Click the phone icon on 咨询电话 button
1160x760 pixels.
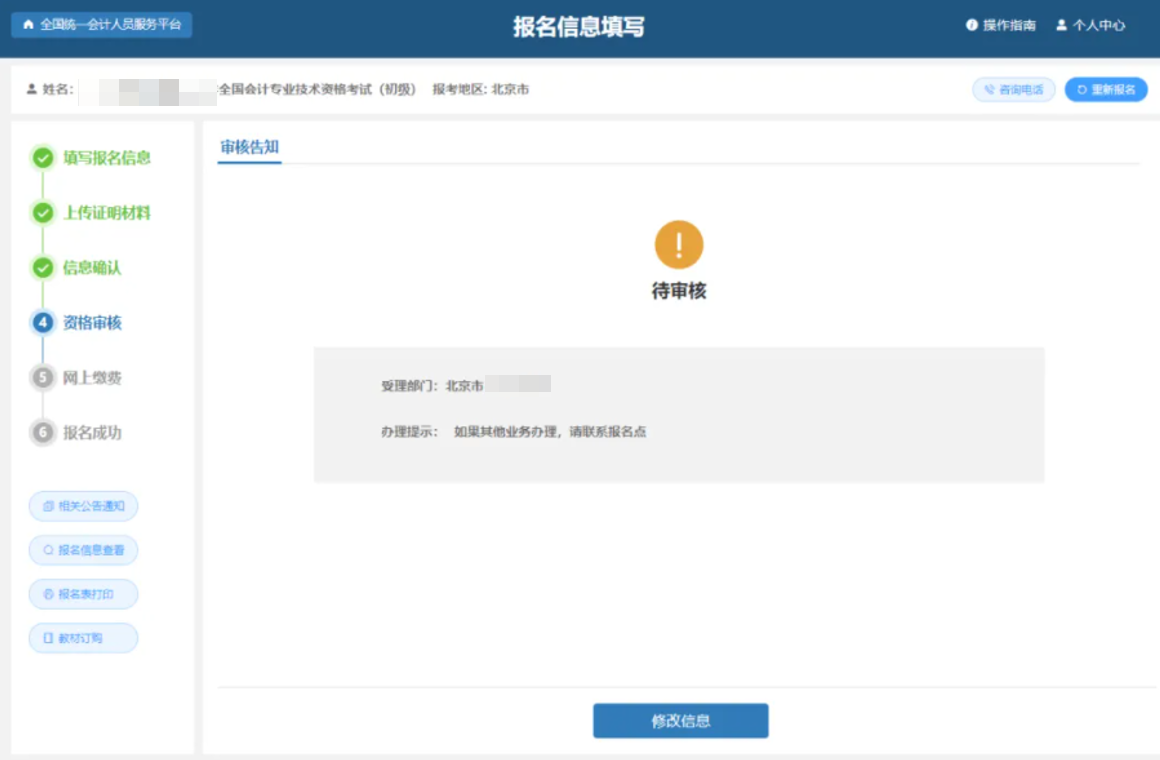(x=992, y=89)
